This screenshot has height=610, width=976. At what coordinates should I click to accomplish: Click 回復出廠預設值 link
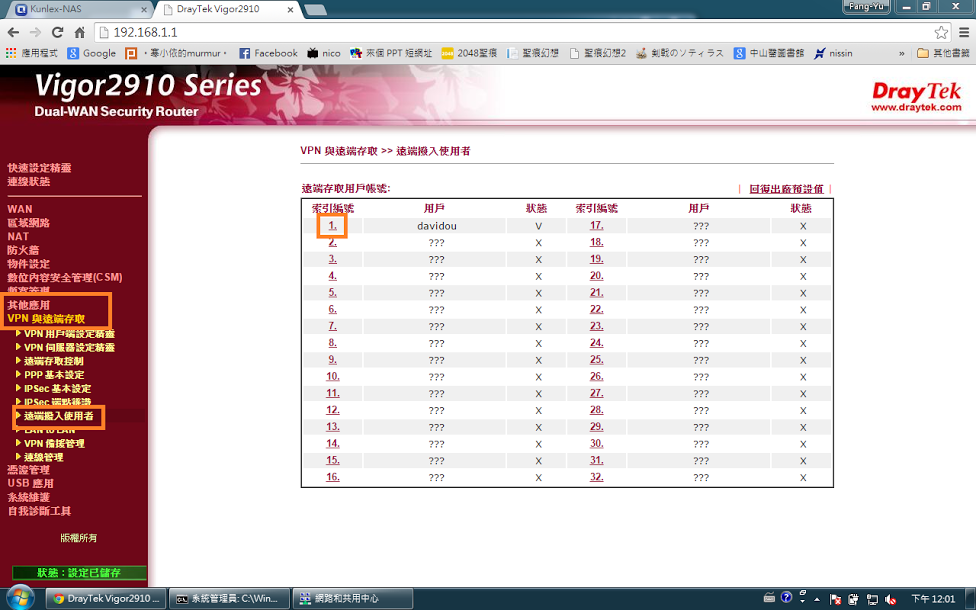click(x=785, y=189)
